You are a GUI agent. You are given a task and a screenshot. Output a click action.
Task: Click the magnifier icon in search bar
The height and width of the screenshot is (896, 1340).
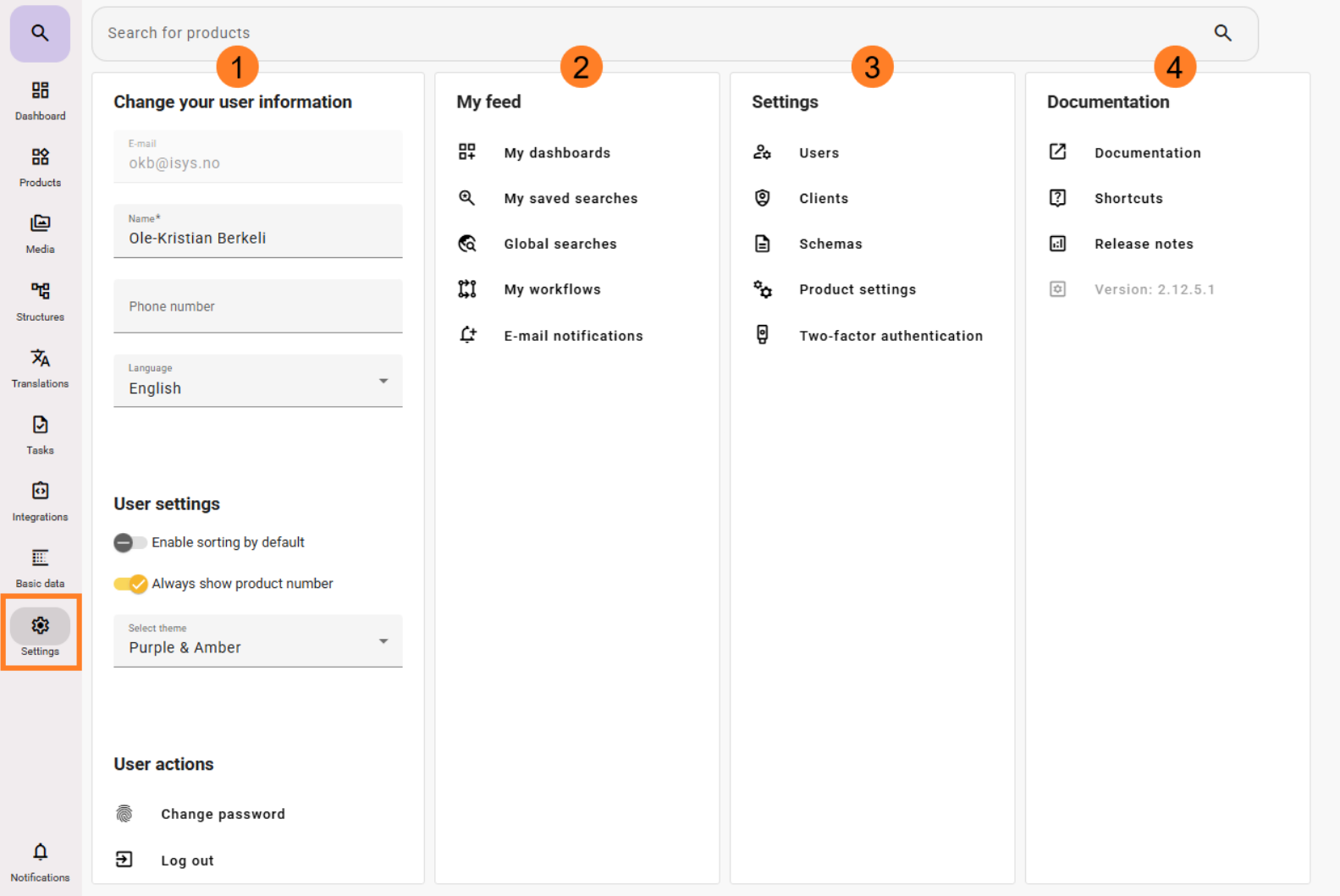pyautogui.click(x=1222, y=33)
